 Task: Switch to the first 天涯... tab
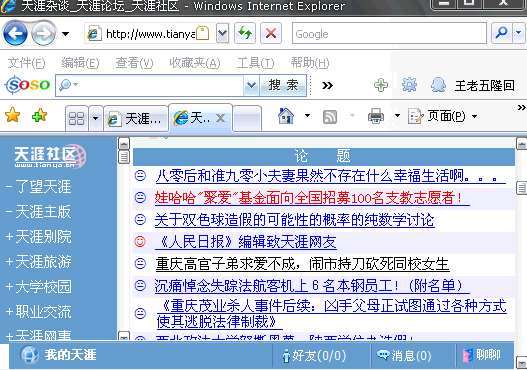coord(135,118)
